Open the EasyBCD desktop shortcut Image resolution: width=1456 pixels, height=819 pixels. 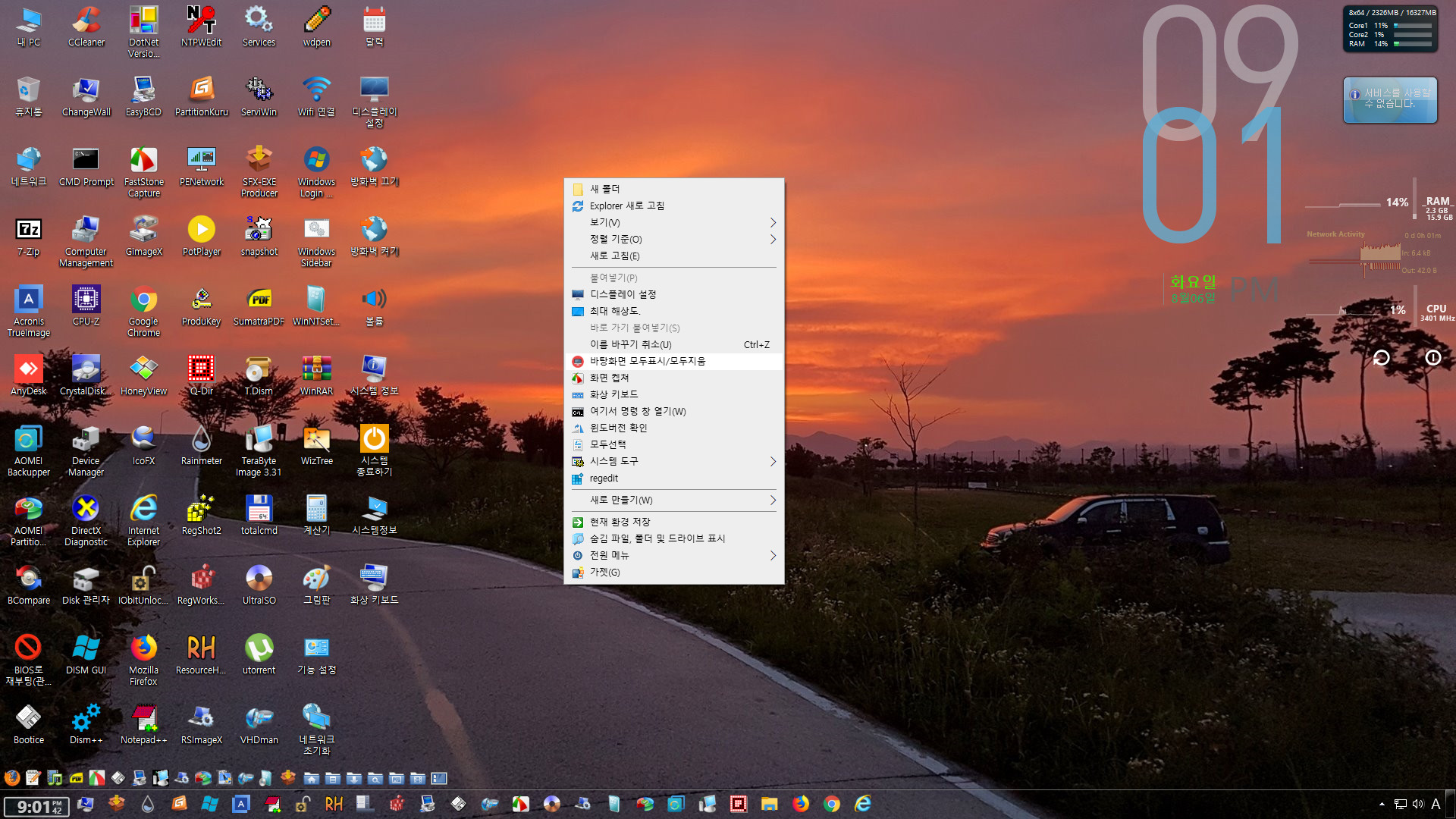[143, 96]
